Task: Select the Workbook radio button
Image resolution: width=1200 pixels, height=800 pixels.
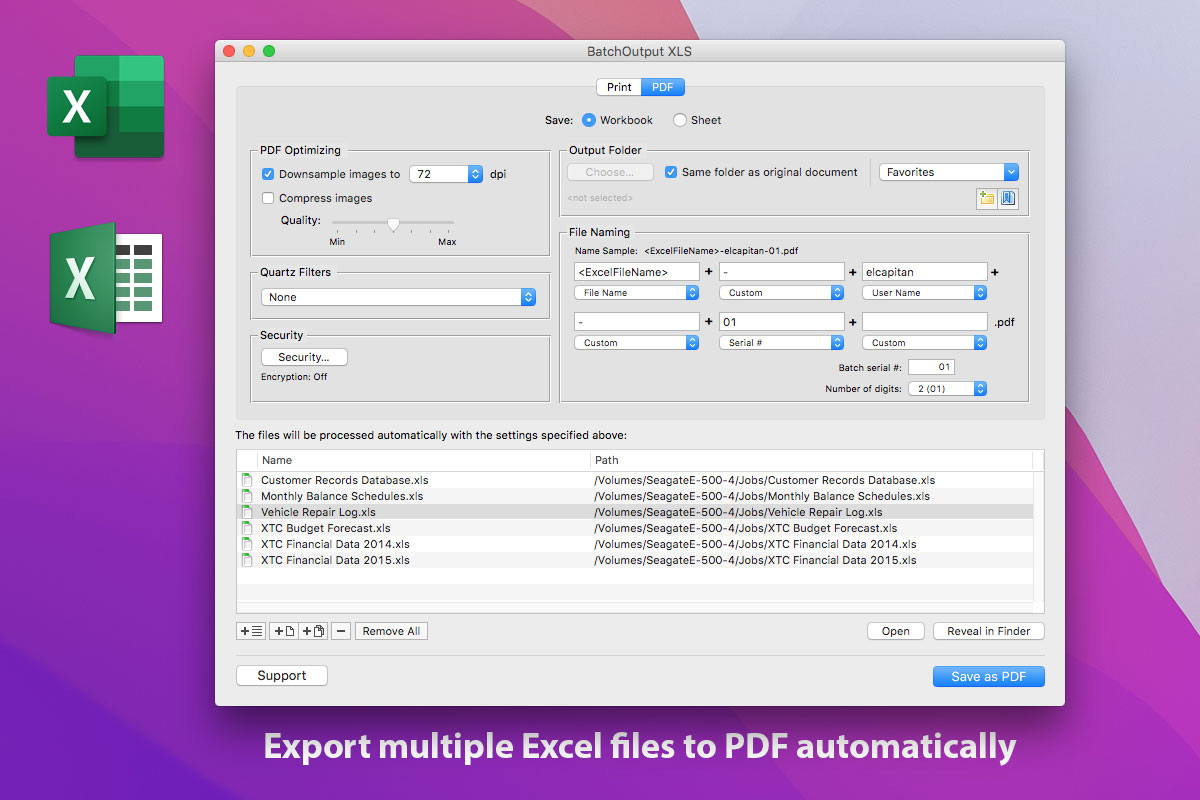Action: pyautogui.click(x=589, y=120)
